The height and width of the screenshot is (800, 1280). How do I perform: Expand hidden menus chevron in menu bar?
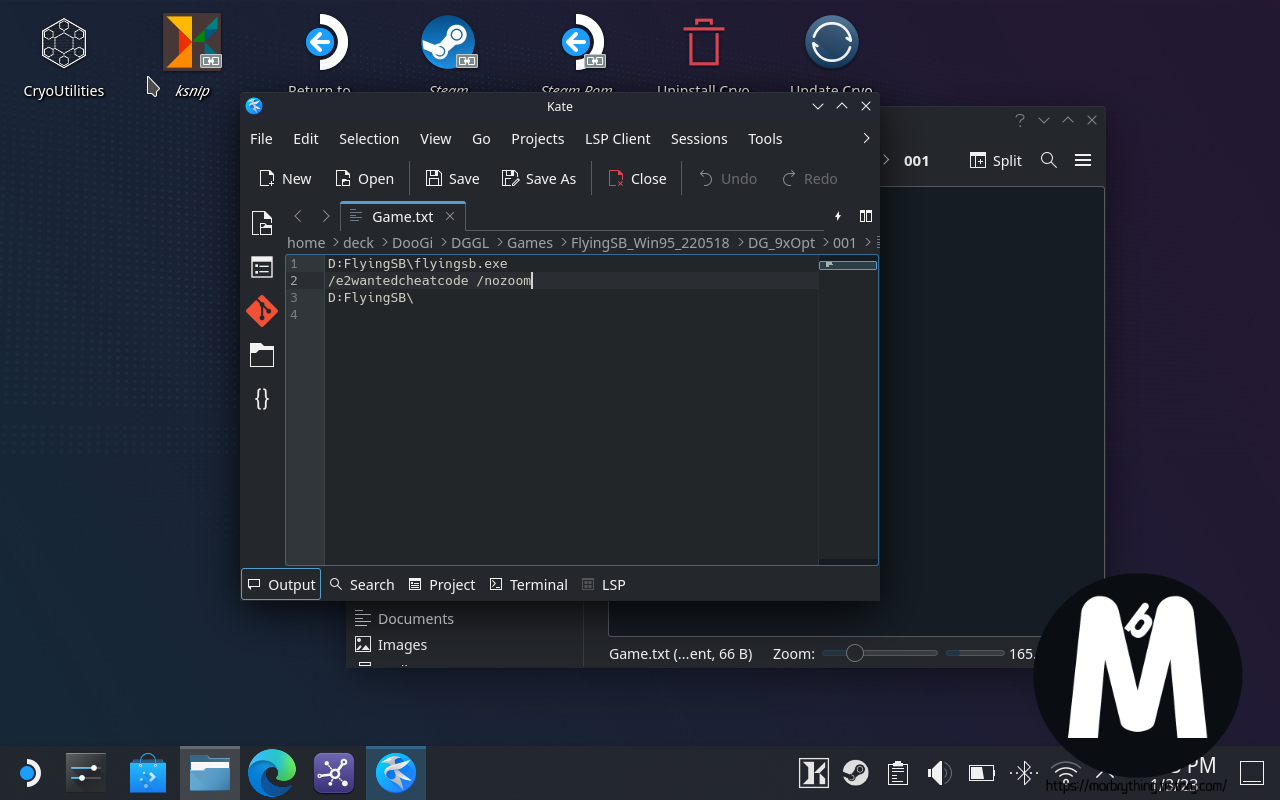[866, 138]
